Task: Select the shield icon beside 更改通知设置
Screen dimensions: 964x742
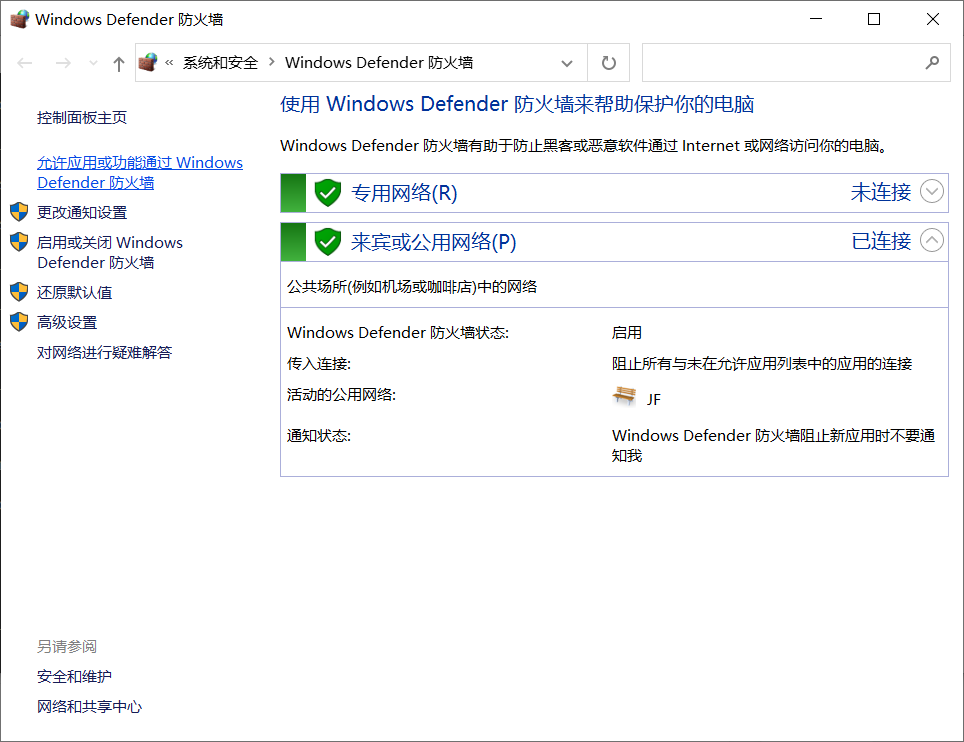Action: 18,210
